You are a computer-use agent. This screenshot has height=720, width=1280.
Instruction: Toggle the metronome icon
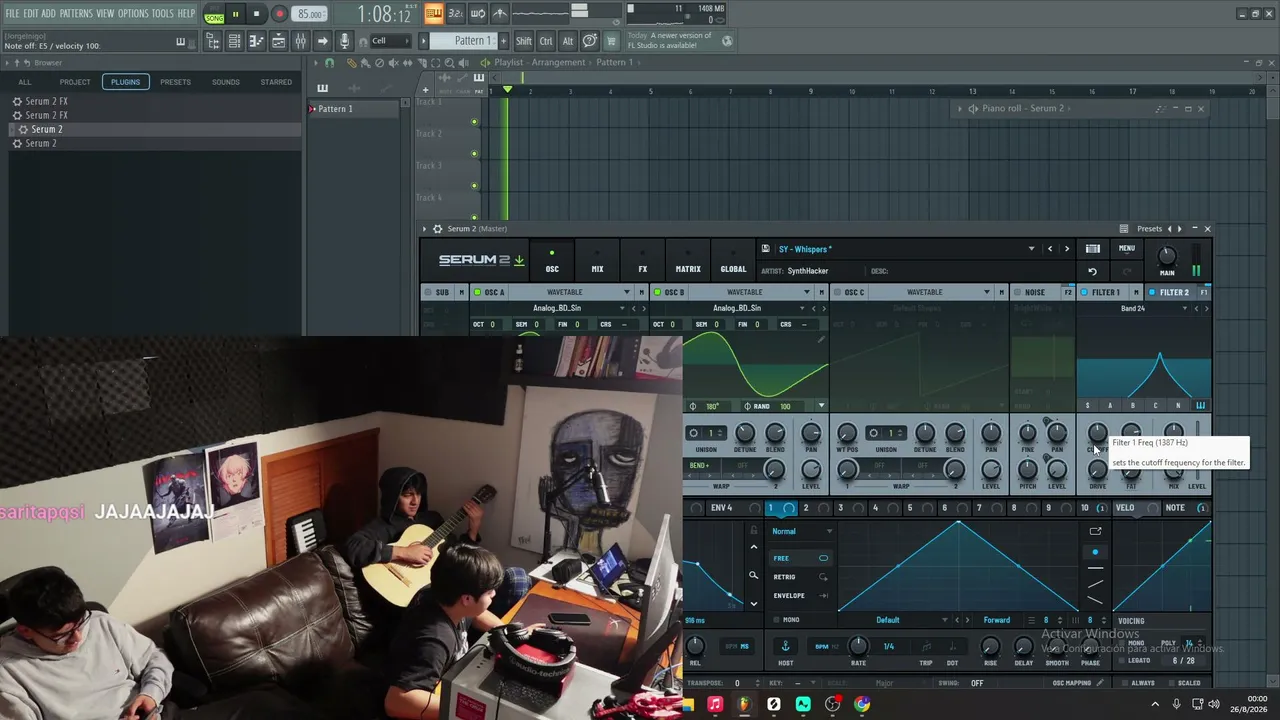499,13
